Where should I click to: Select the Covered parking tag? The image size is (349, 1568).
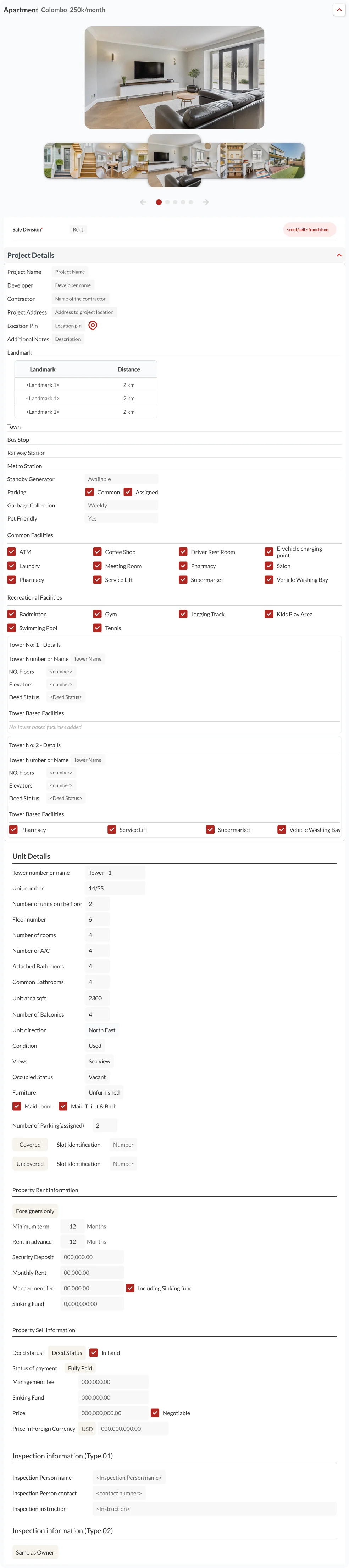[30, 1144]
